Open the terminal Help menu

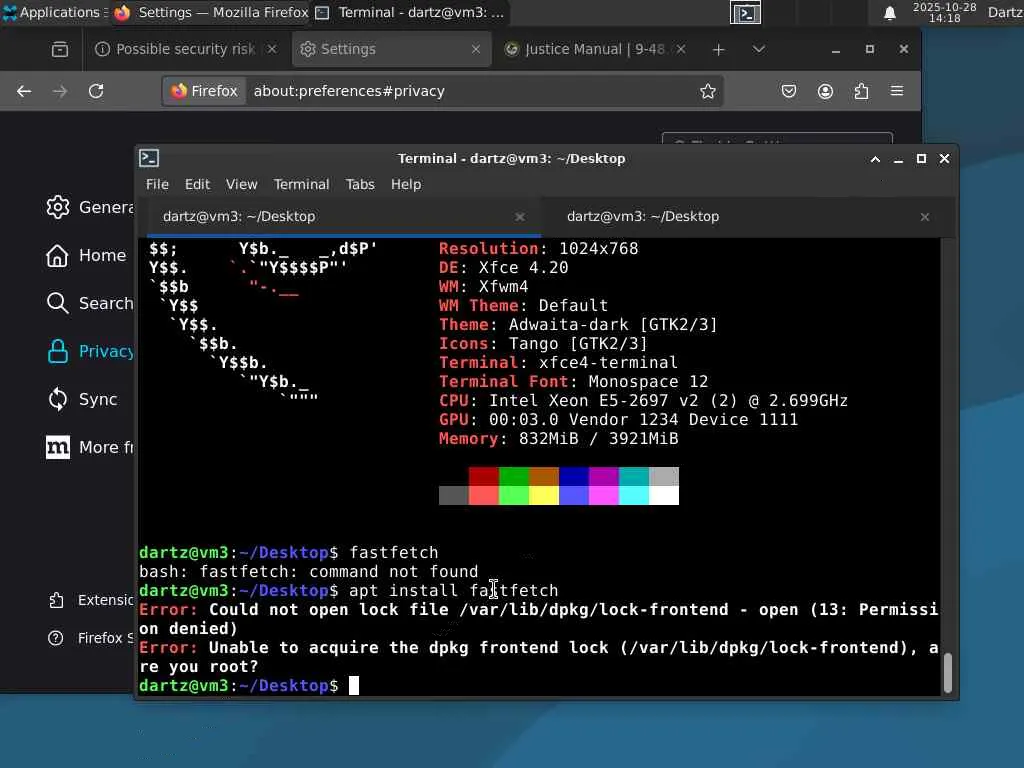click(x=406, y=185)
